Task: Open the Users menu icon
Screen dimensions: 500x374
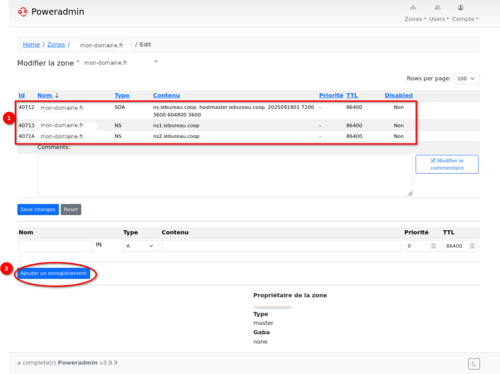Action: click(x=437, y=7)
